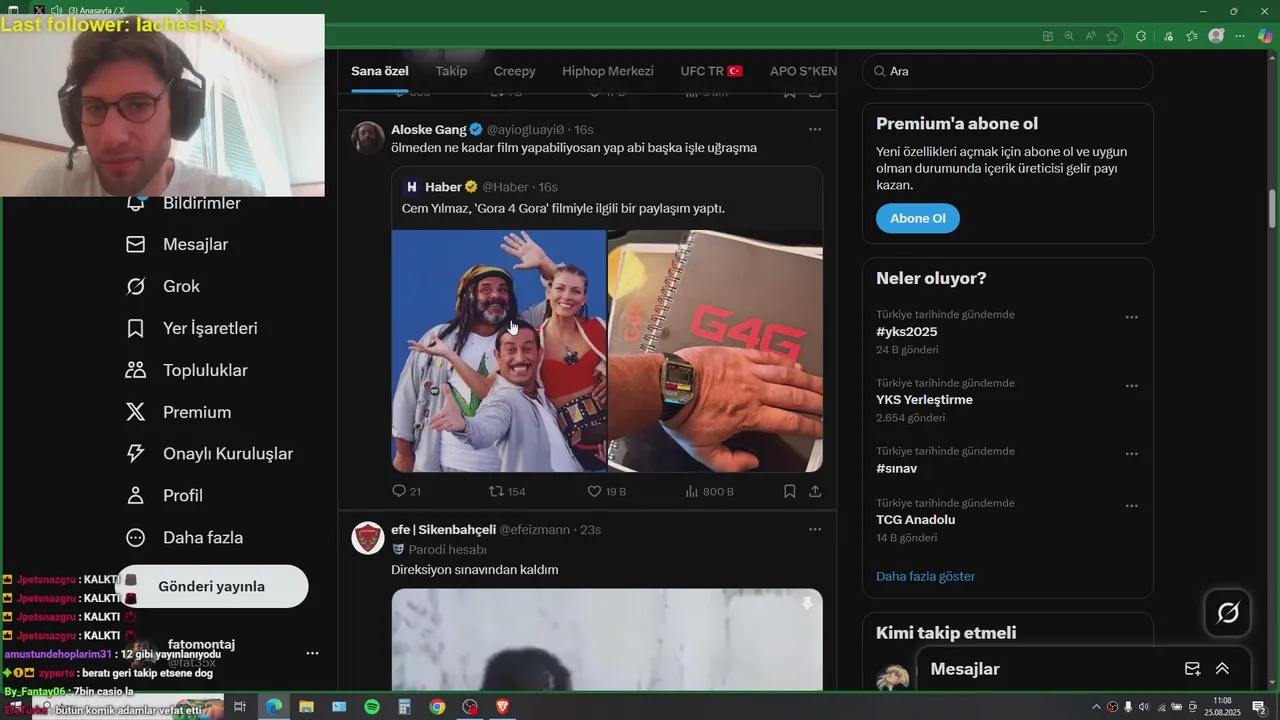Open browser zoom magnifier icon
Viewport: 1280px width, 720px height.
tap(1069, 36)
